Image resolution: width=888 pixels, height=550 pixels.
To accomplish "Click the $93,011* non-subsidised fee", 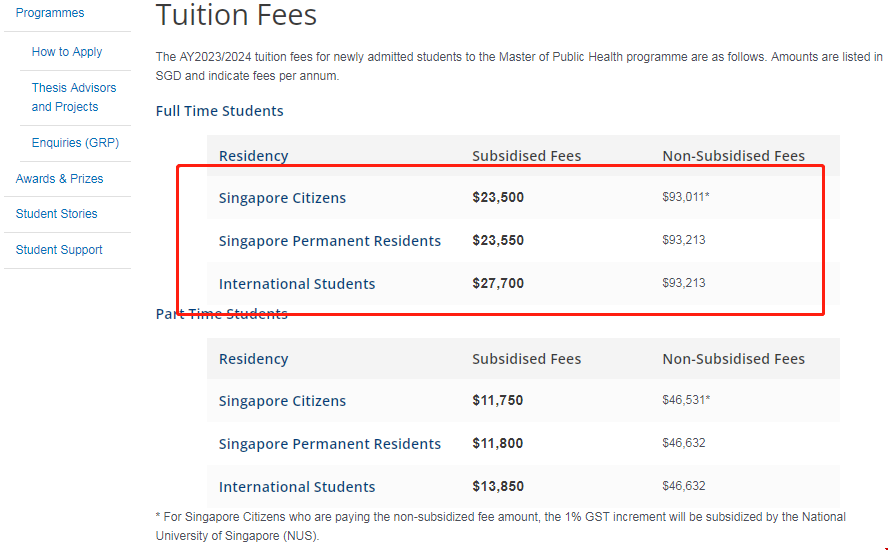I will (x=686, y=197).
